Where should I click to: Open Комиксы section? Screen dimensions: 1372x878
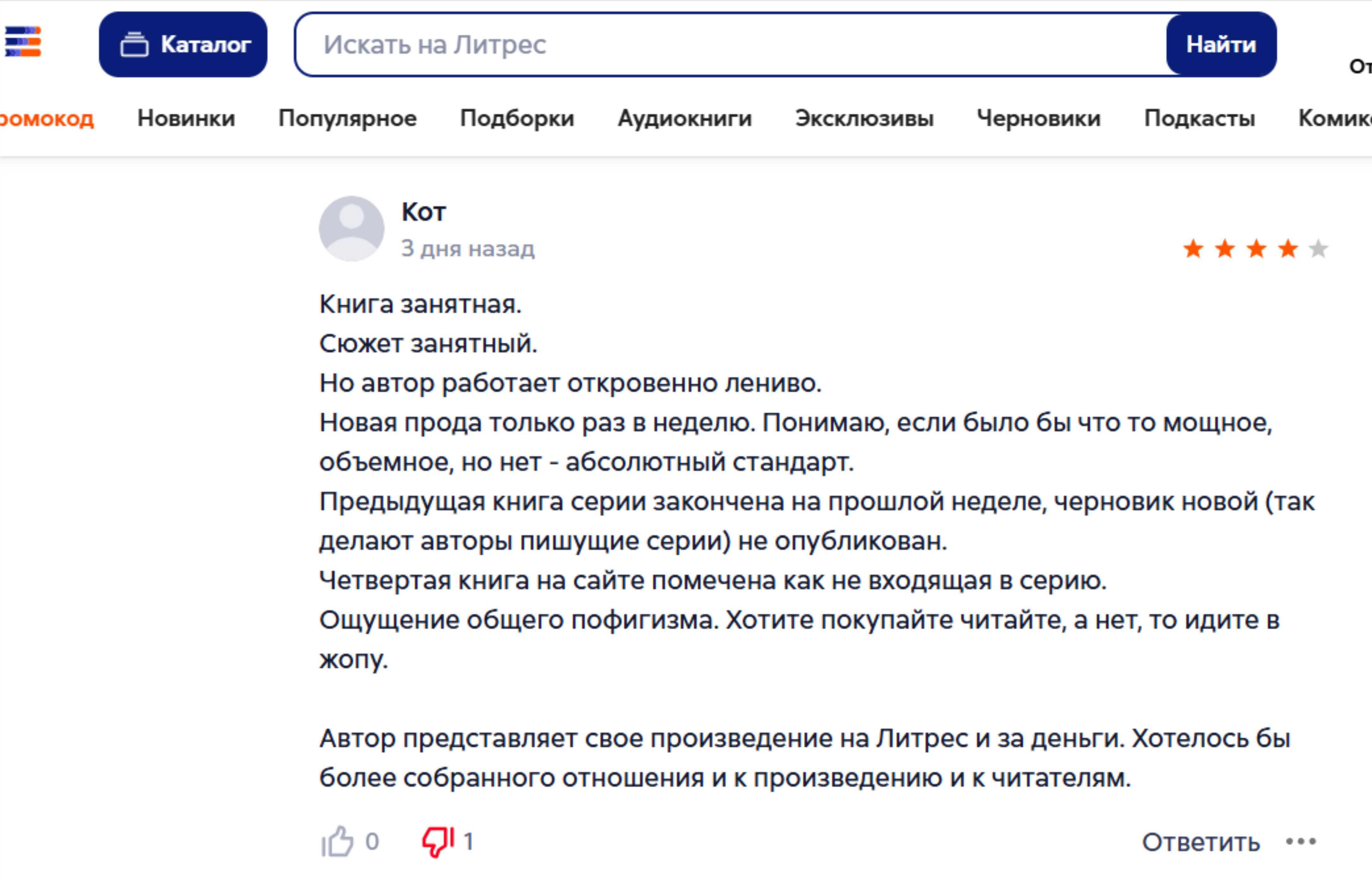pos(1334,118)
